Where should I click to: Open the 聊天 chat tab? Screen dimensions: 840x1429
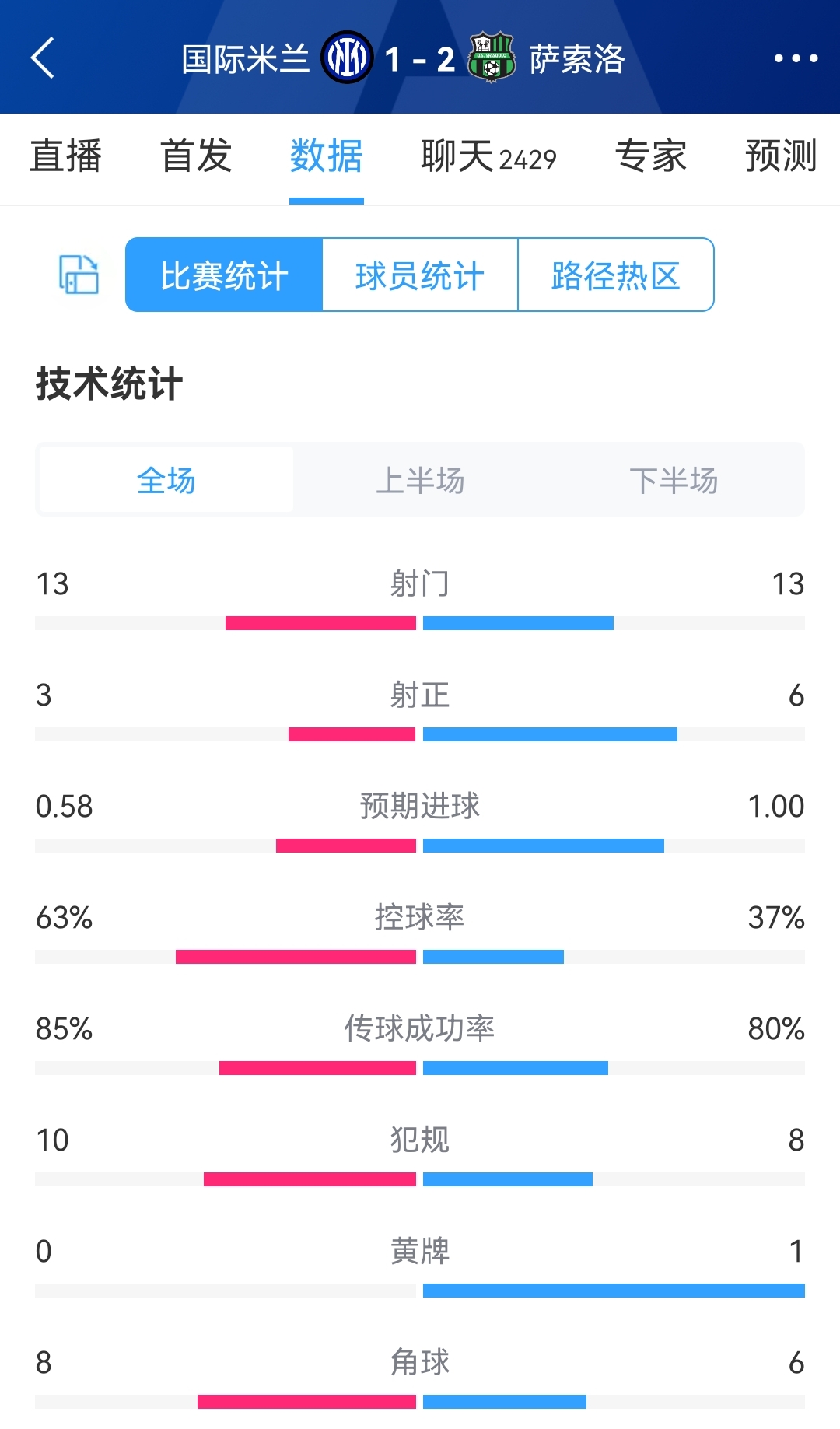coord(488,156)
